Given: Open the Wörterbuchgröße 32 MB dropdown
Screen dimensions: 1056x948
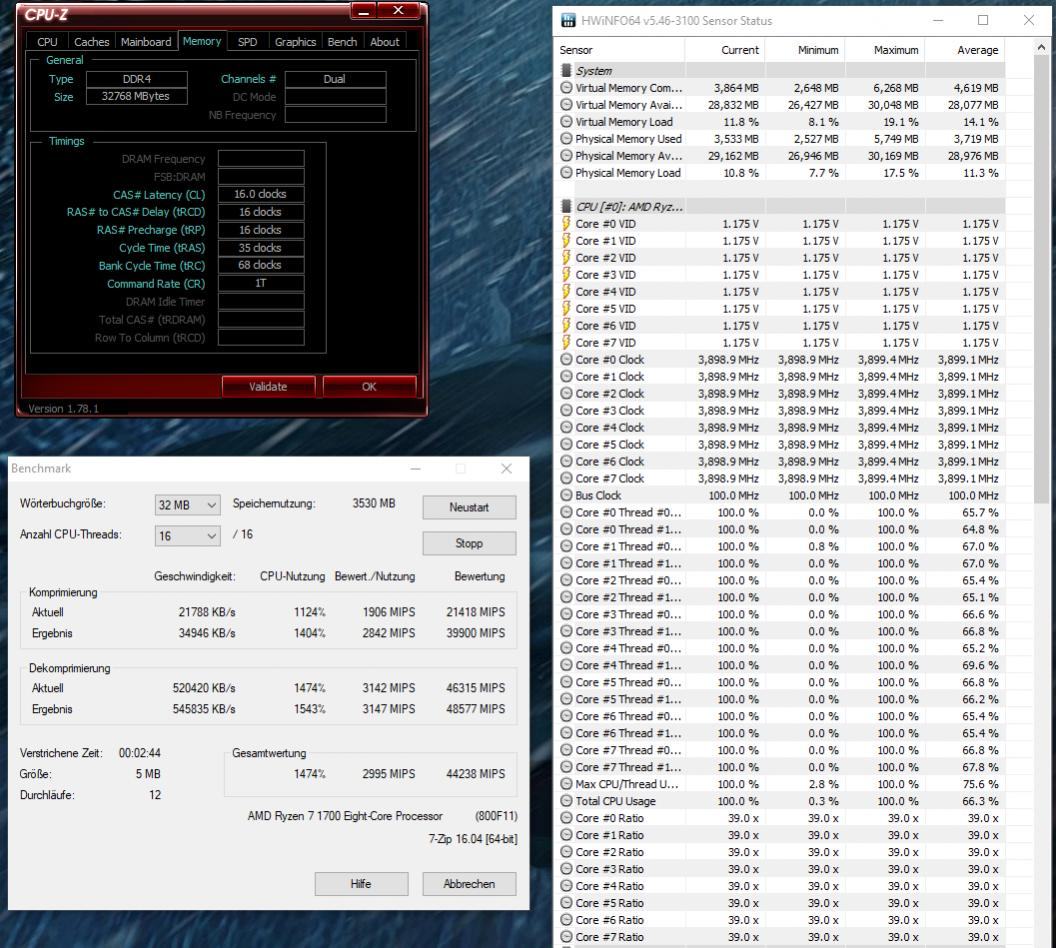Looking at the screenshot, I should point(187,505).
